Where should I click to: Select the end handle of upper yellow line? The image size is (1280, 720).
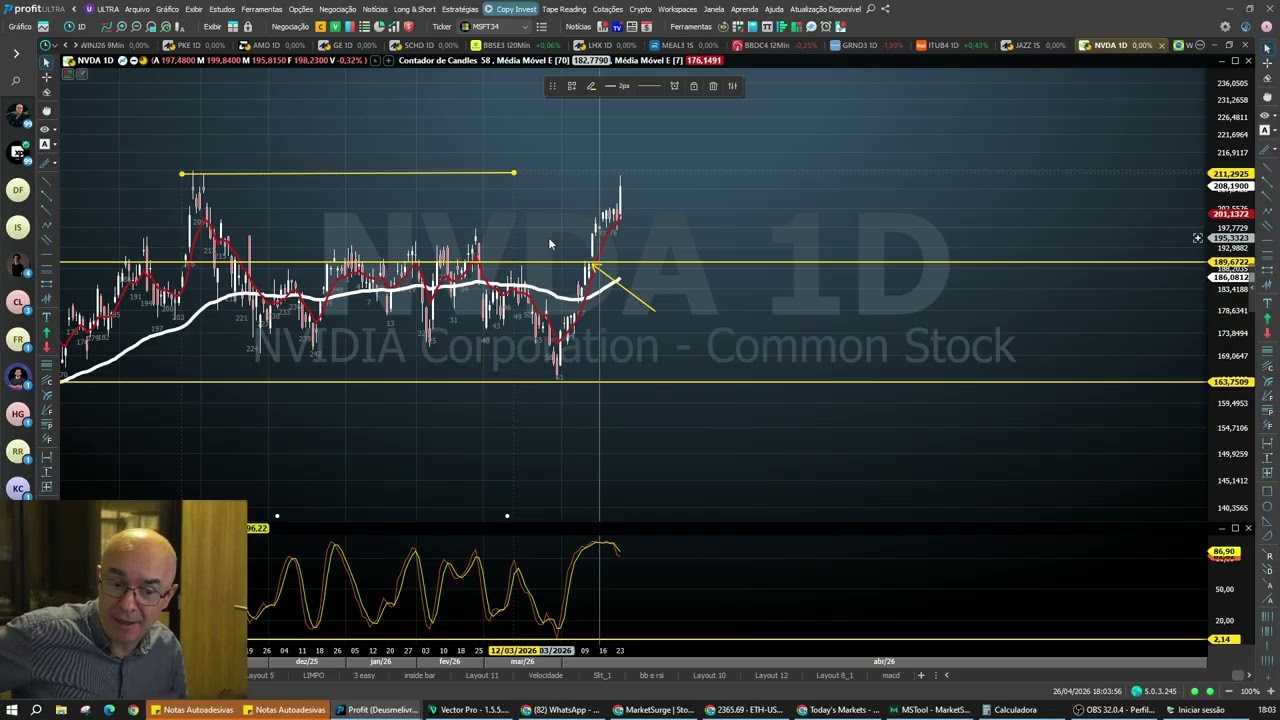pyautogui.click(x=514, y=173)
